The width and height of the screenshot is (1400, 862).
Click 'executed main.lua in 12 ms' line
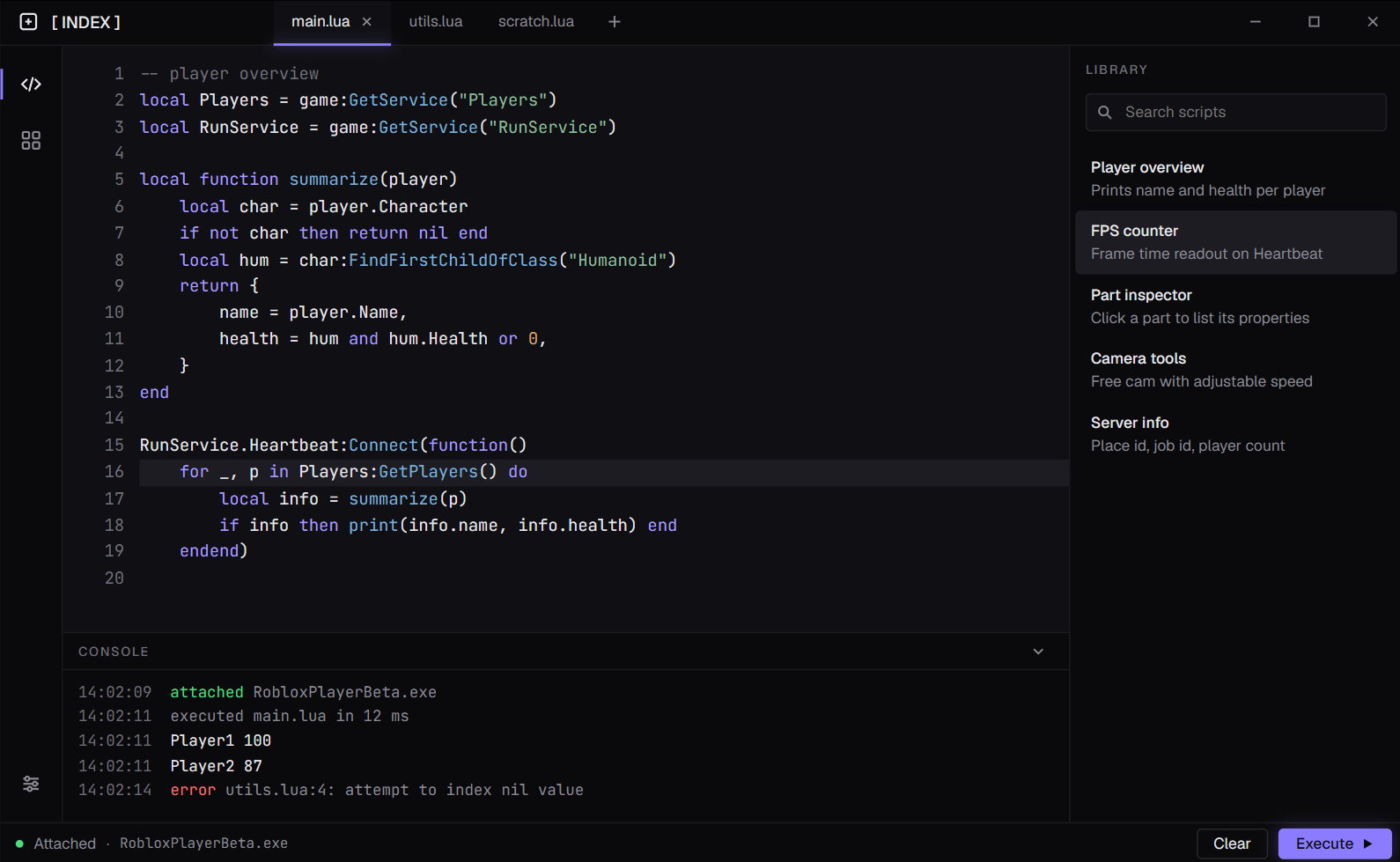[244, 716]
